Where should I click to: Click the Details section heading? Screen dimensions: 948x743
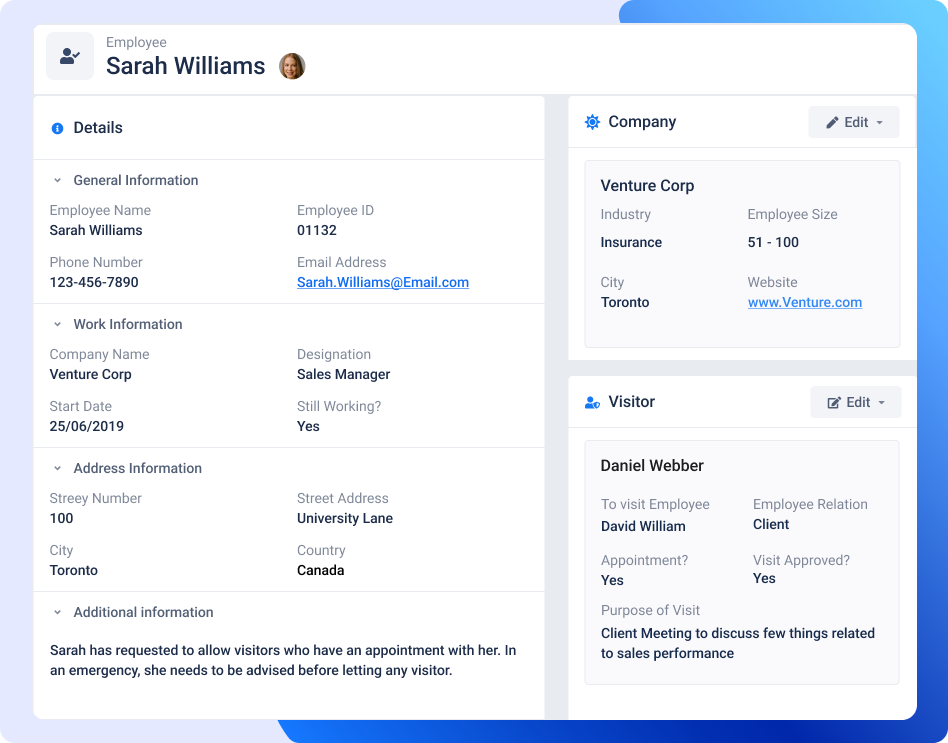point(98,128)
